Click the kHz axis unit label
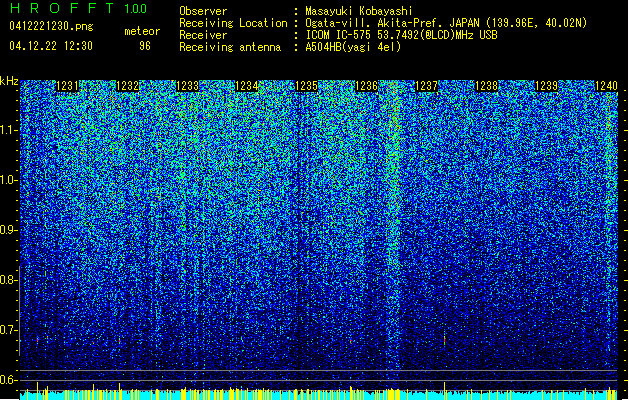The image size is (629, 400). (x=9, y=81)
